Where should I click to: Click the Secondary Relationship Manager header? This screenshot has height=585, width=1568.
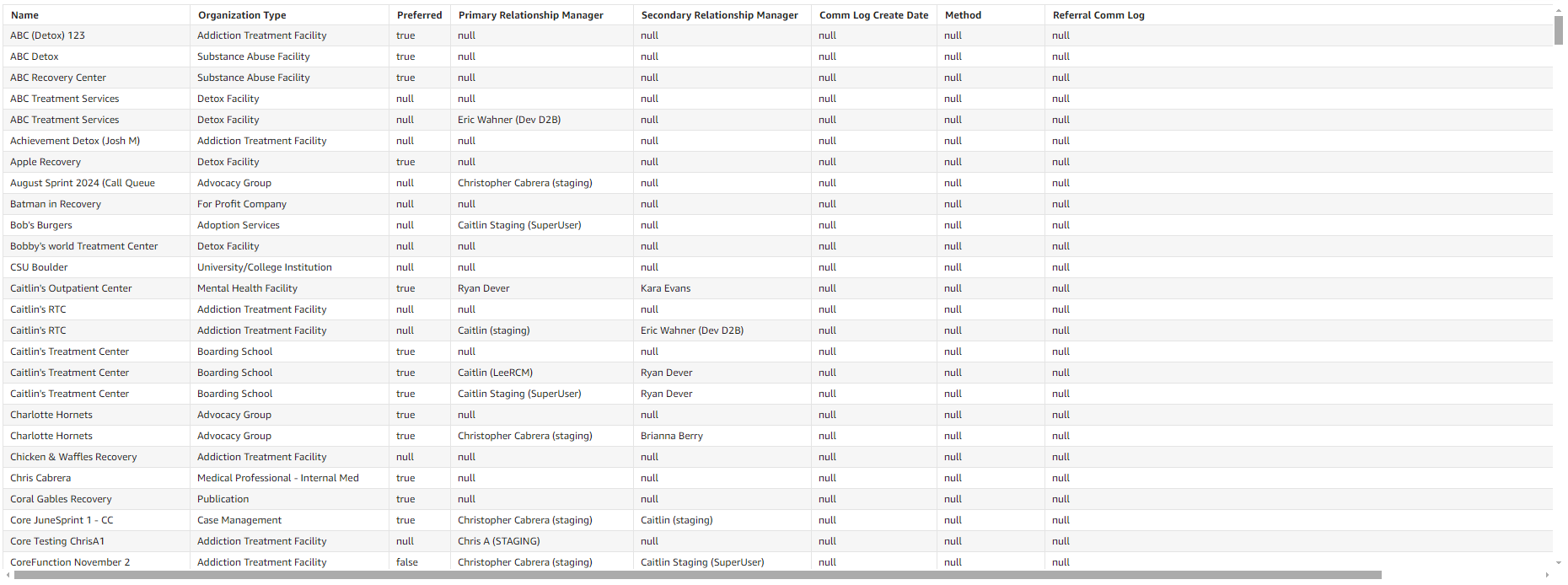tap(719, 15)
